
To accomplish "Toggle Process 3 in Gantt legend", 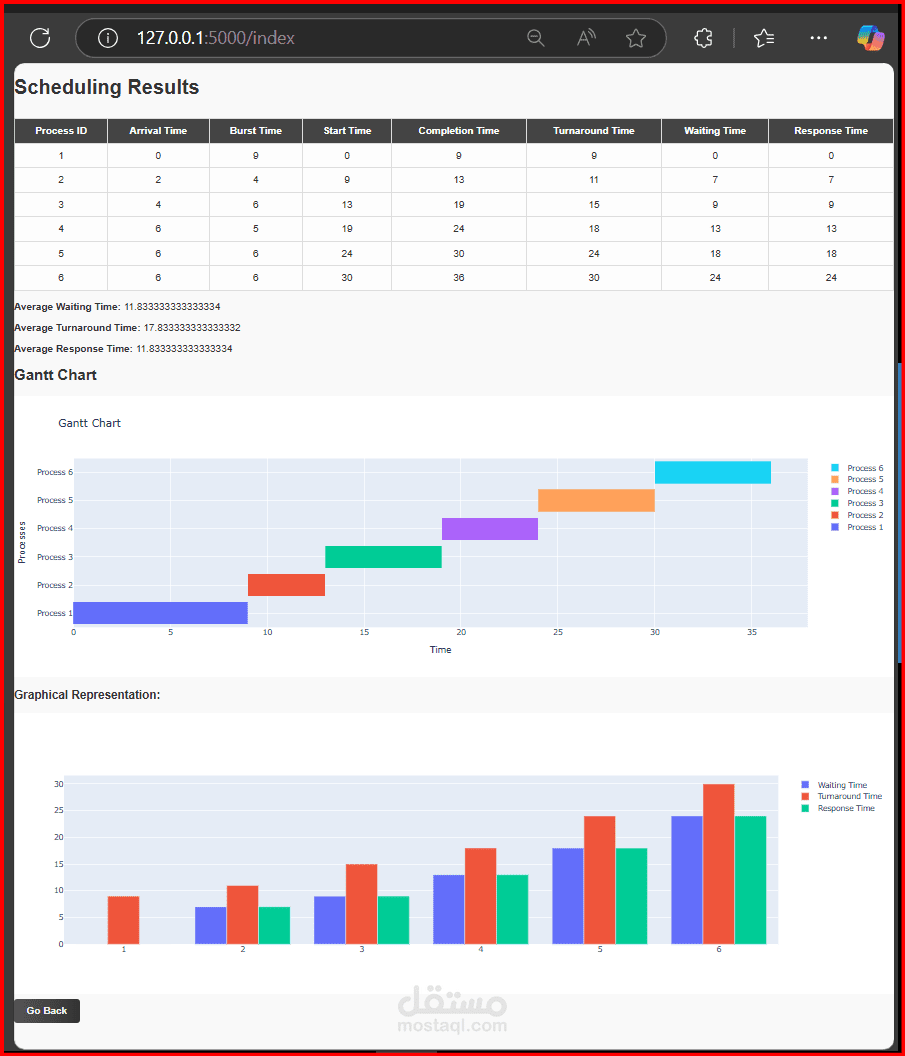I will (x=857, y=503).
